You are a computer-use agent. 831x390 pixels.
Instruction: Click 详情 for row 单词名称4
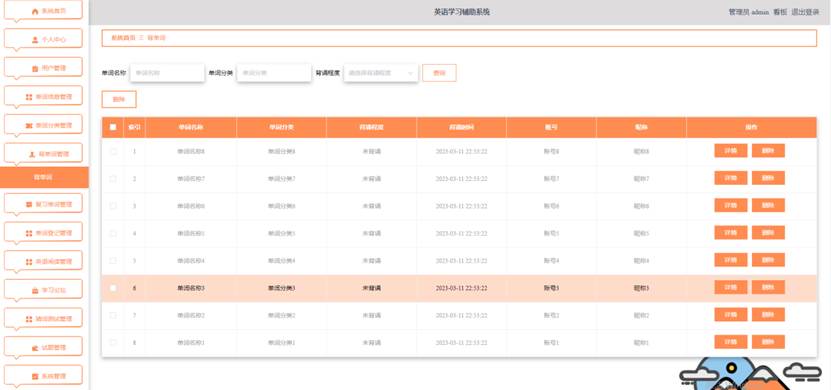(731, 260)
